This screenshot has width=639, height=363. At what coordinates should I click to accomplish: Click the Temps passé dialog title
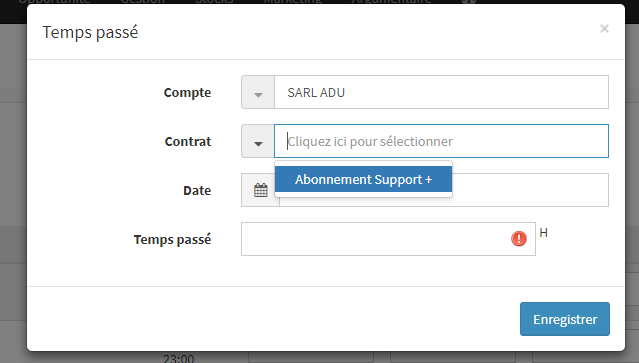coord(90,32)
